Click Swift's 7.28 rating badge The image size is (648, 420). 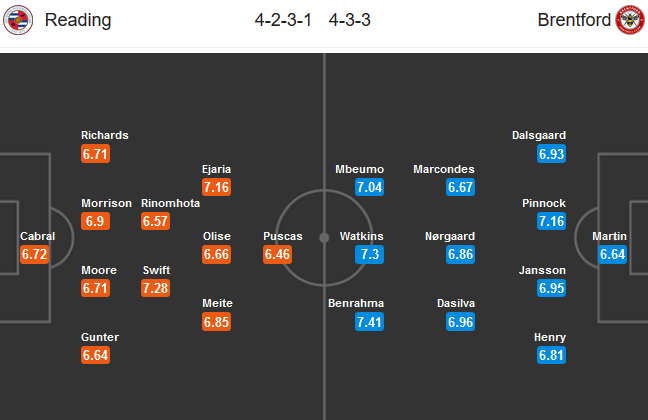(x=156, y=288)
